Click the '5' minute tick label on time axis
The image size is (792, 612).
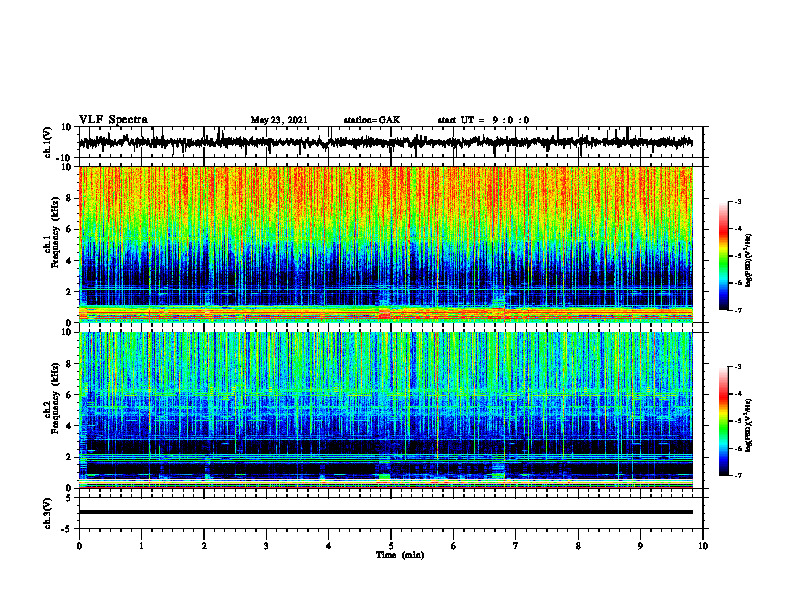point(391,546)
